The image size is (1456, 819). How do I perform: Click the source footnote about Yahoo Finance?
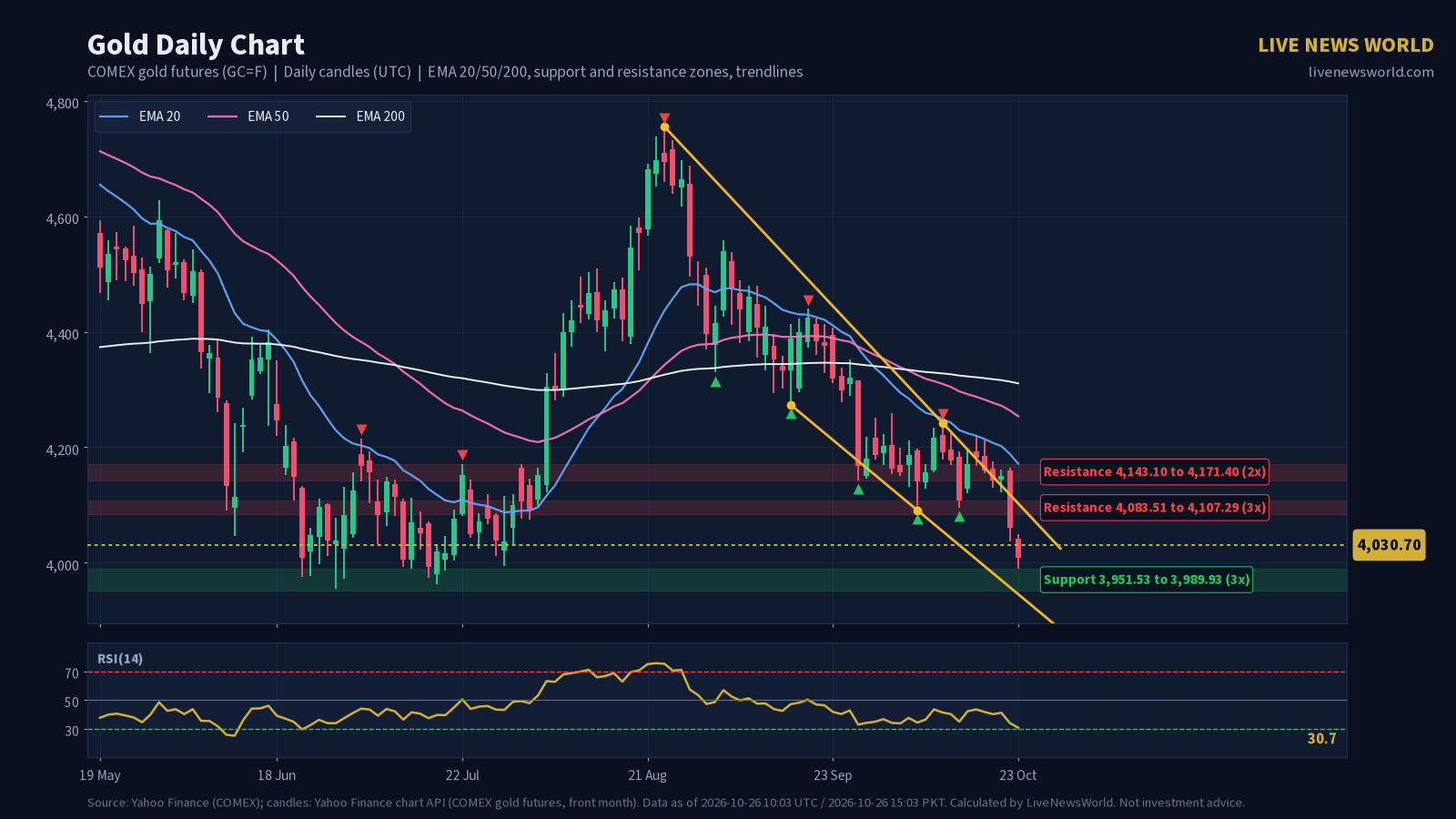pos(666,803)
